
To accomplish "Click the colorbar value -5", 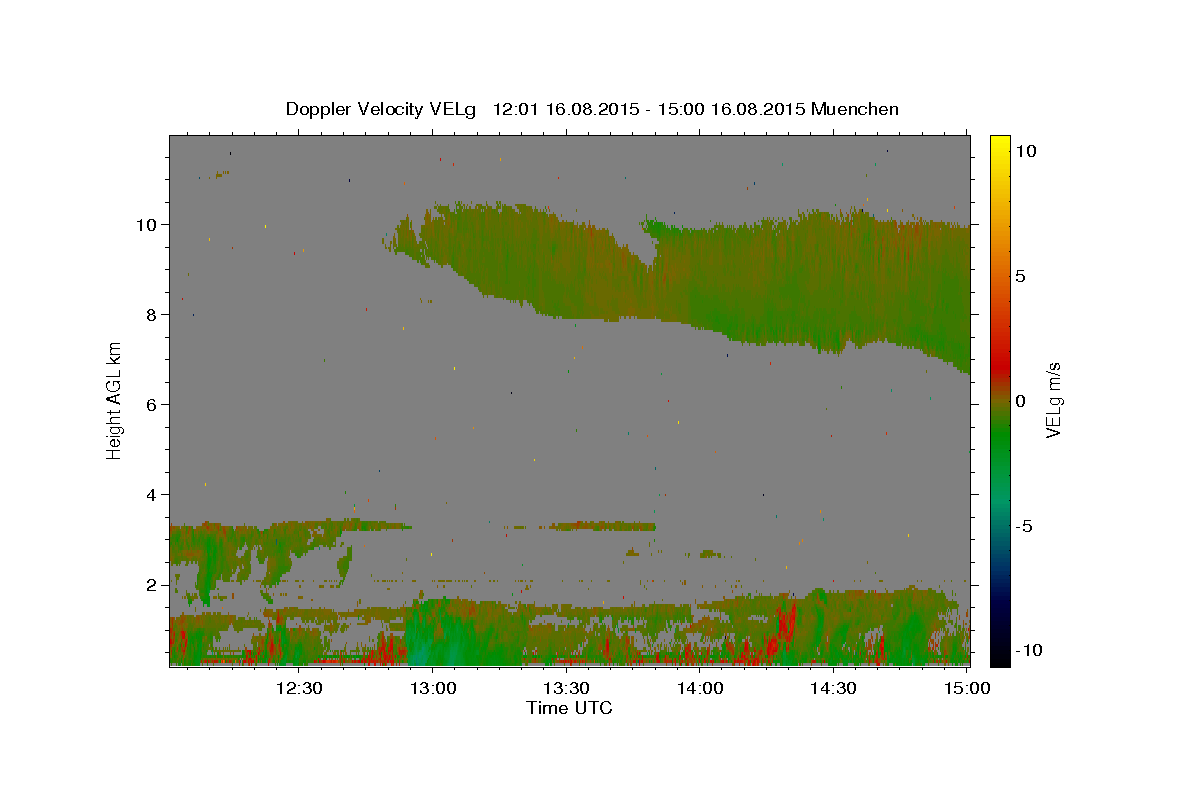I will pos(1024,526).
